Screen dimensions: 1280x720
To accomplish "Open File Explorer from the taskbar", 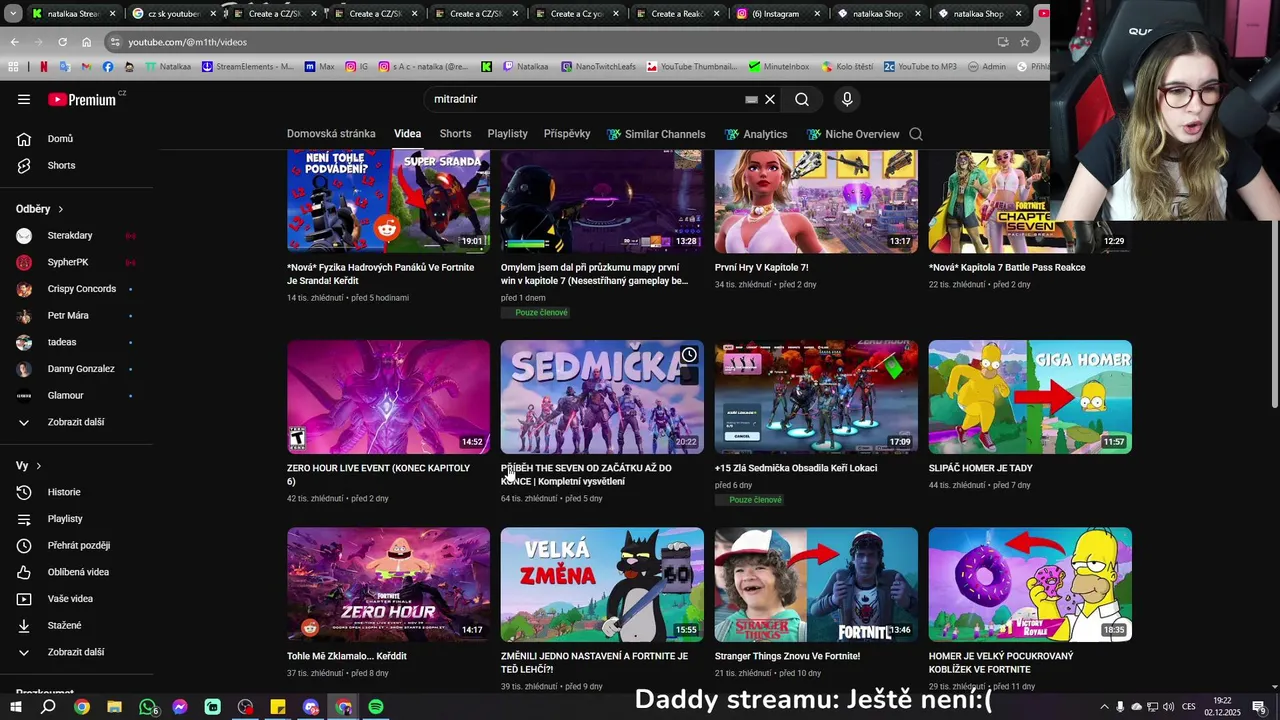I will tap(114, 707).
